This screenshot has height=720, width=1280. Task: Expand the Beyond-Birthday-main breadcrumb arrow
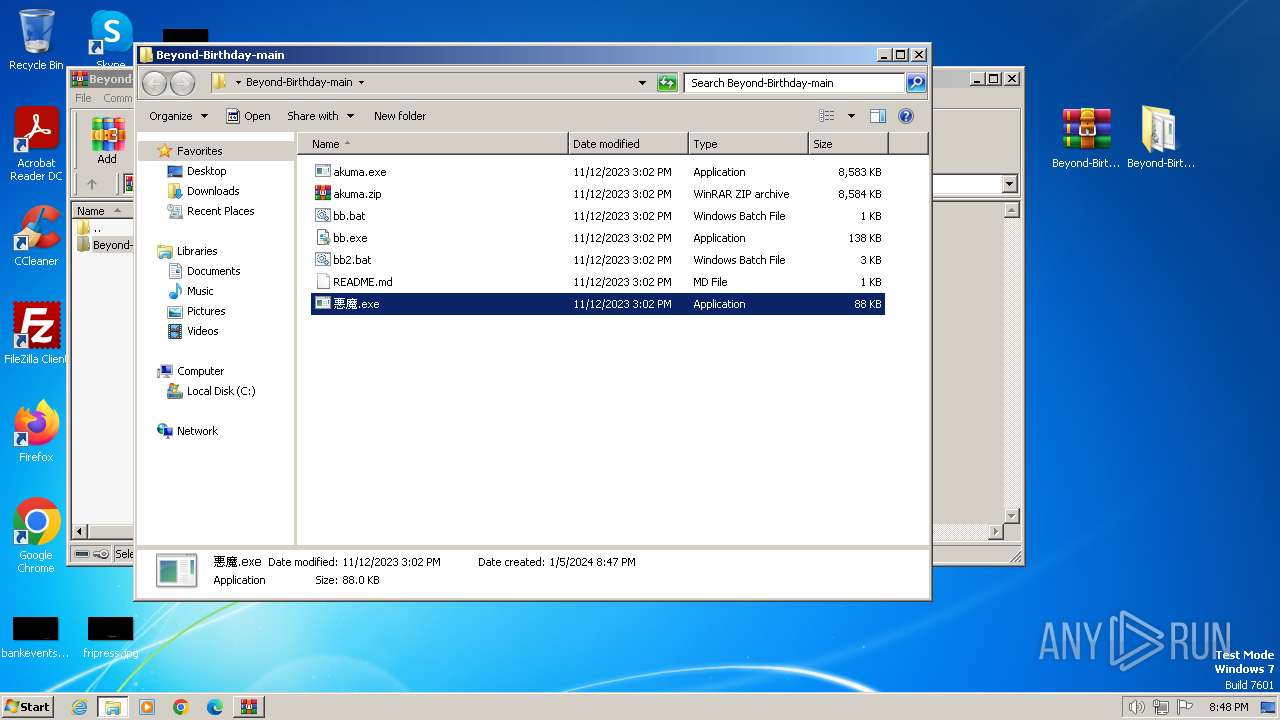(x=361, y=83)
